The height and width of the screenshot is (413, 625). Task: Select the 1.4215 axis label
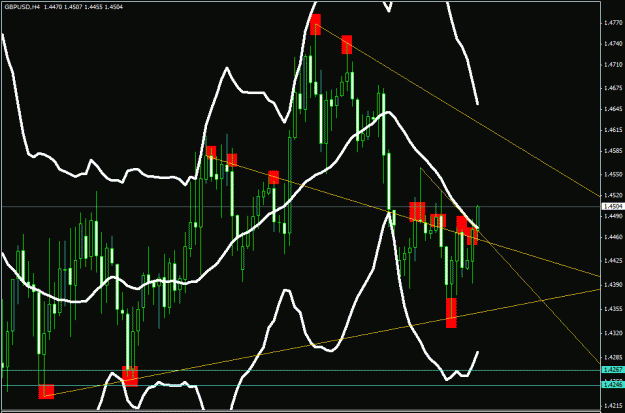point(612,405)
